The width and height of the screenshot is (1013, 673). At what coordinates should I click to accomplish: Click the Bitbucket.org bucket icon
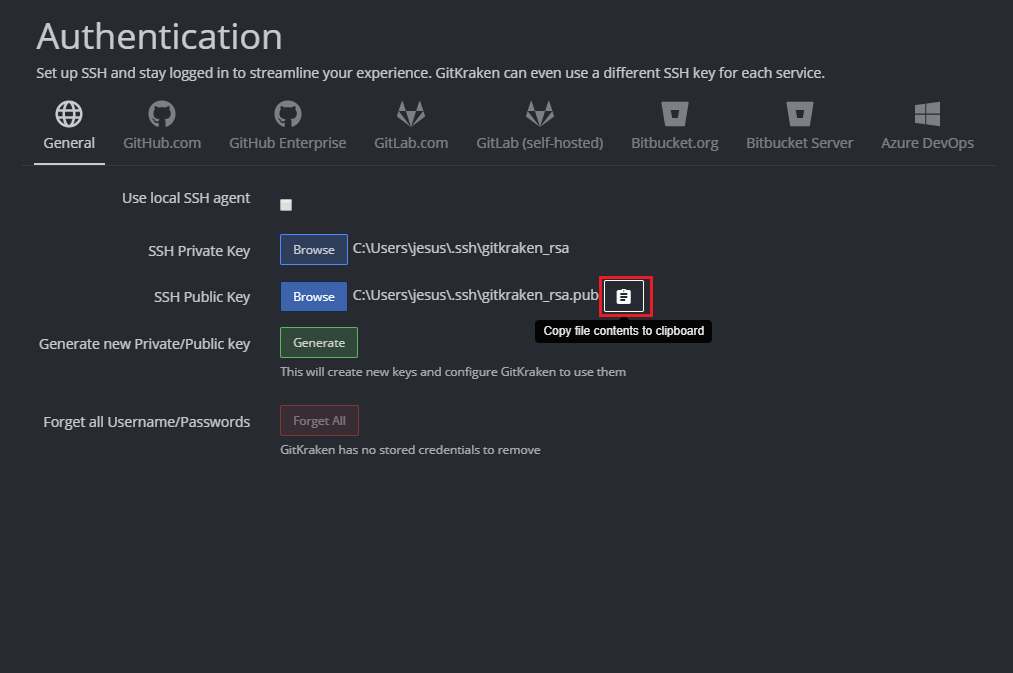pyautogui.click(x=675, y=114)
